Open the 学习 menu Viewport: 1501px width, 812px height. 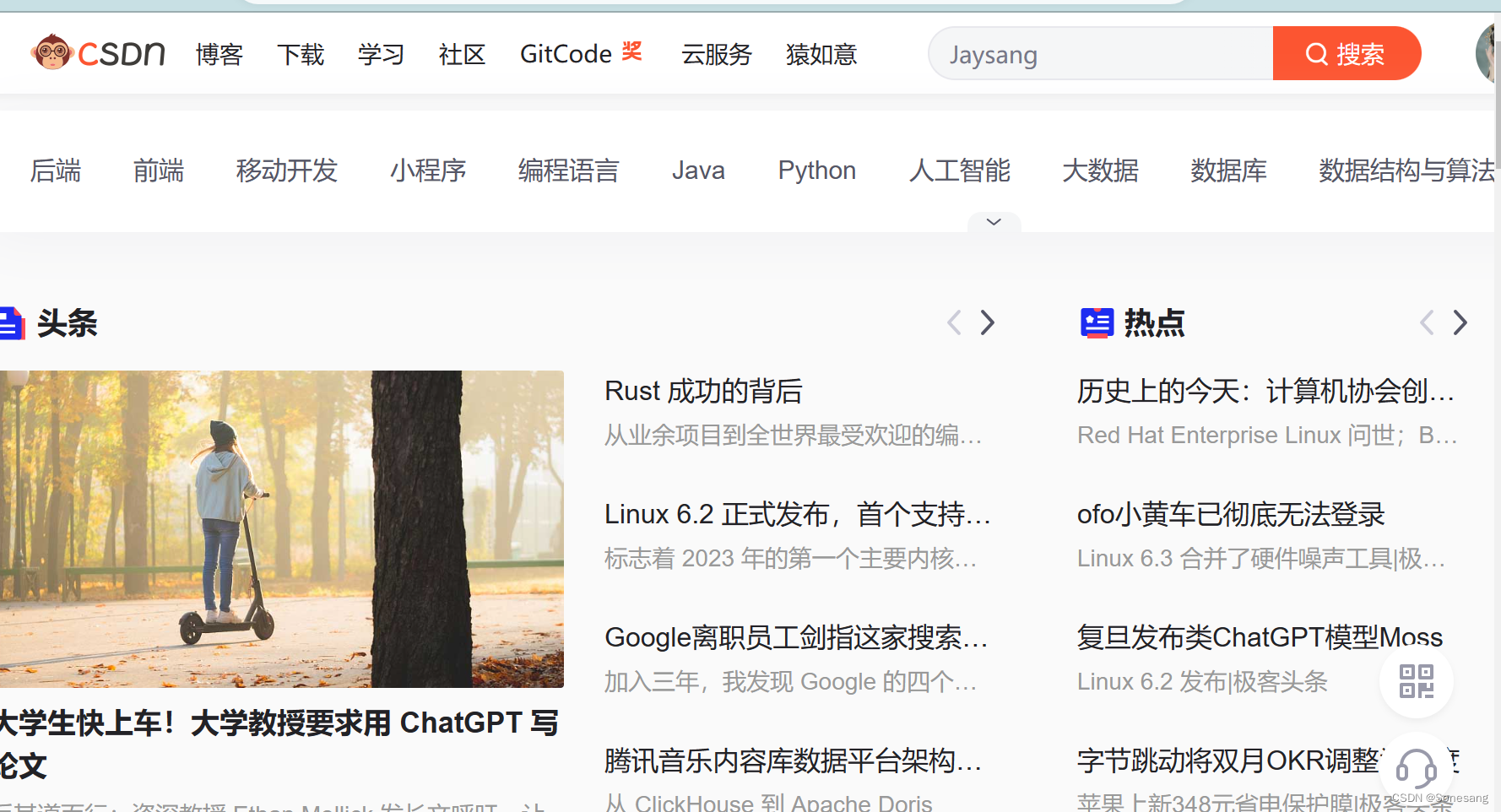(x=381, y=54)
